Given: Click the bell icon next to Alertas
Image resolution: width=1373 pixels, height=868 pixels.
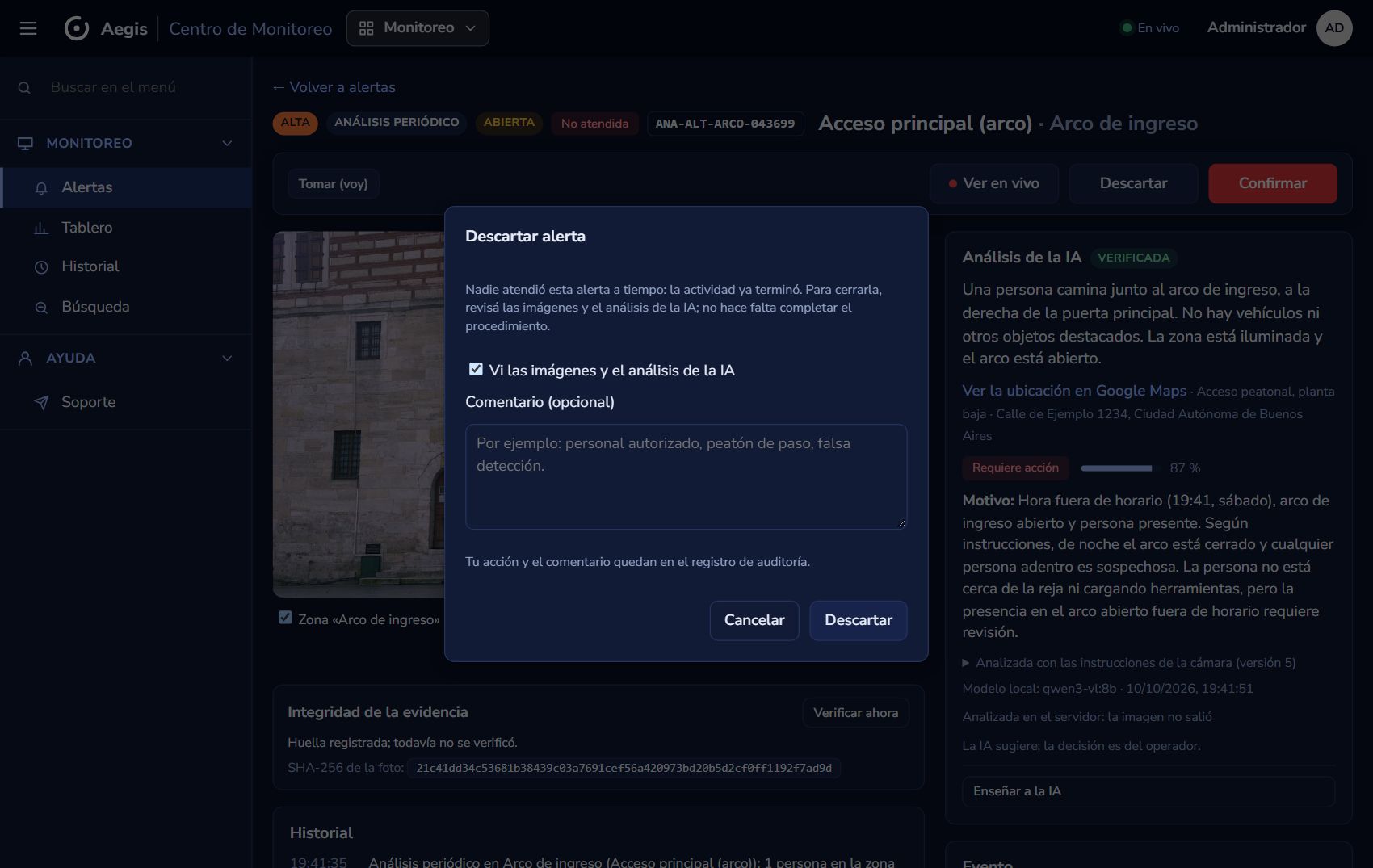Looking at the screenshot, I should 41,188.
